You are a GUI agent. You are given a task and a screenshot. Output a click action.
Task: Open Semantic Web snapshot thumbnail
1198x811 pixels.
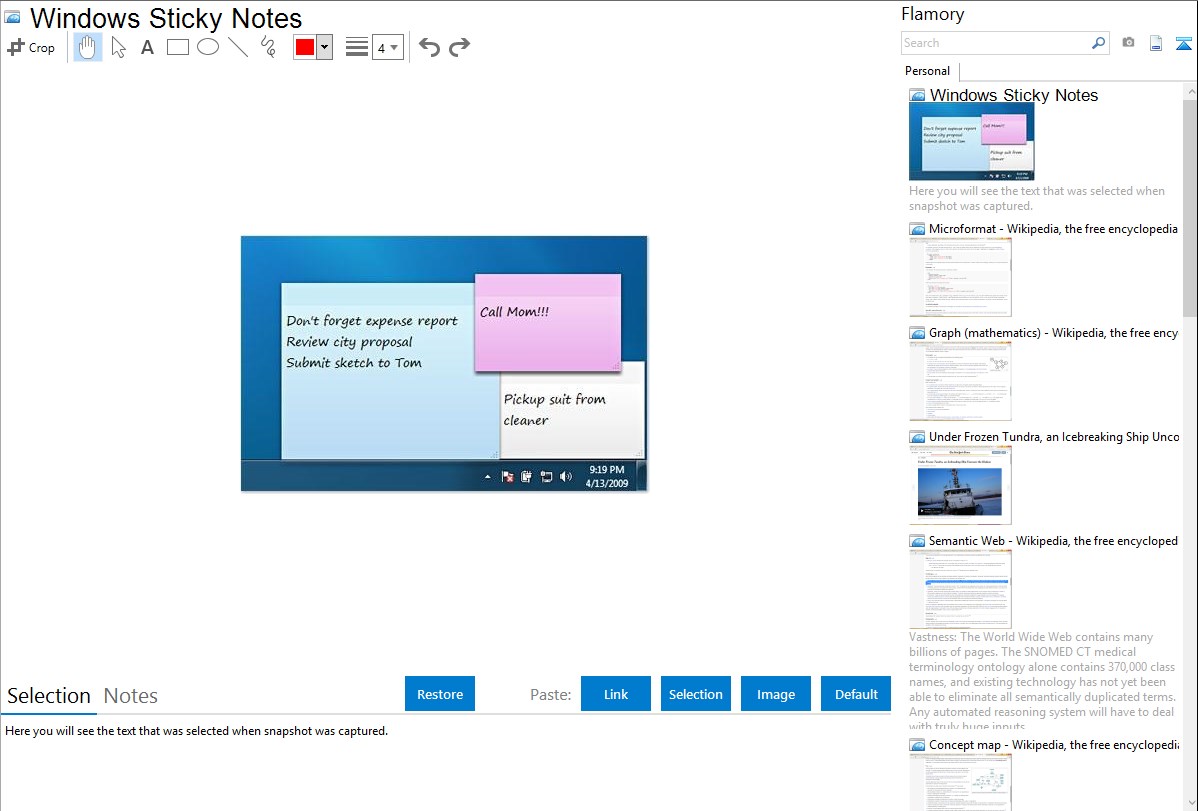coord(960,589)
